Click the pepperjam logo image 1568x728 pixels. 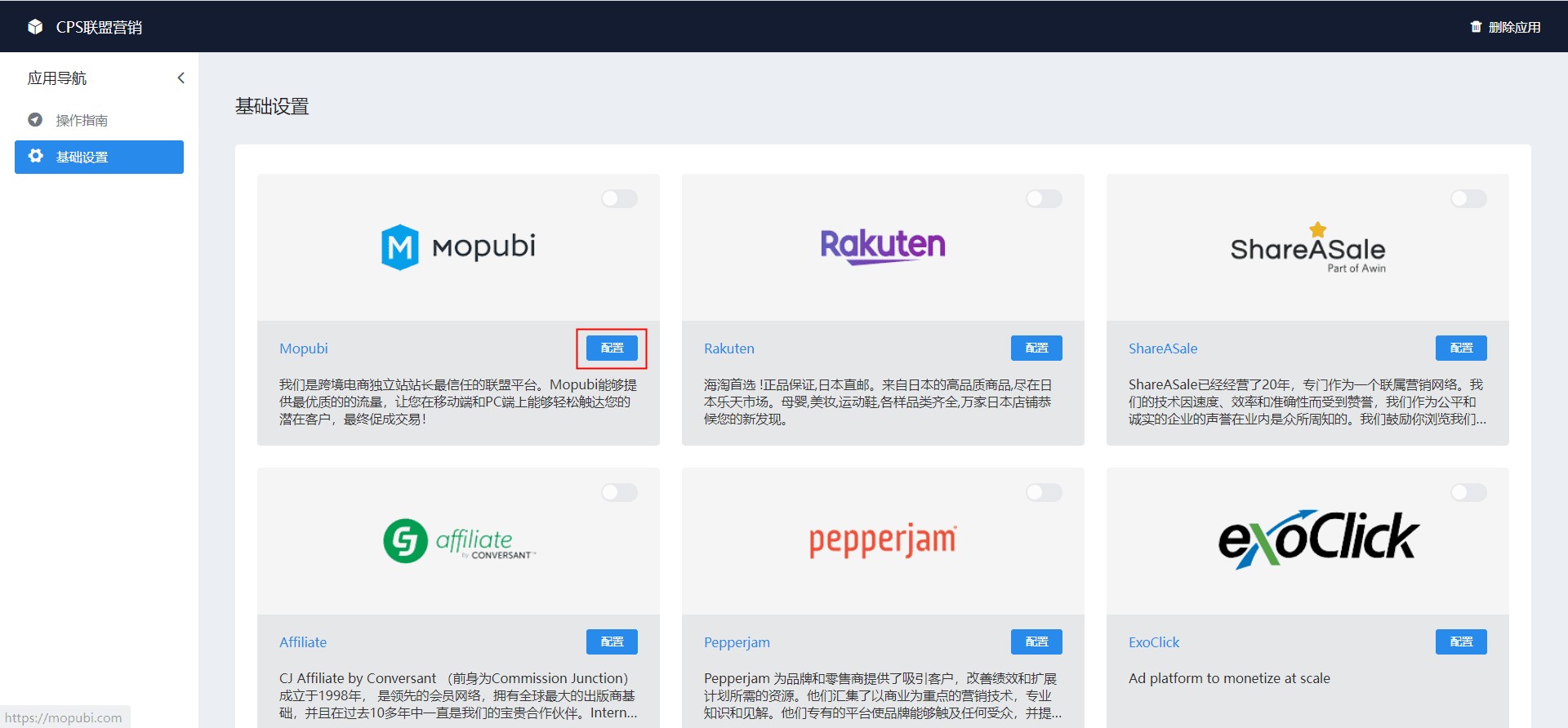point(883,541)
